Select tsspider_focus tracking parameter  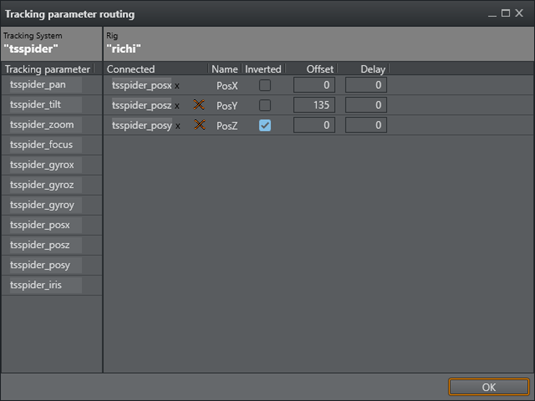tap(46, 145)
